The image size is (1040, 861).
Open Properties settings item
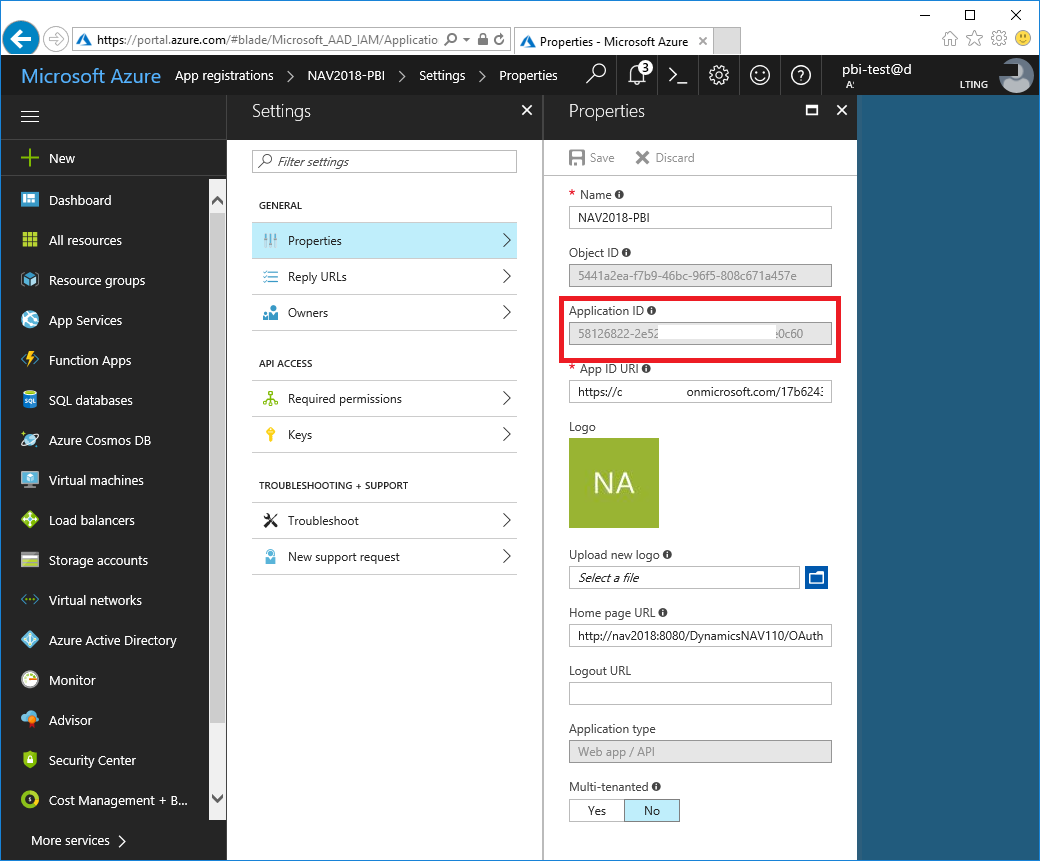[x=384, y=240]
